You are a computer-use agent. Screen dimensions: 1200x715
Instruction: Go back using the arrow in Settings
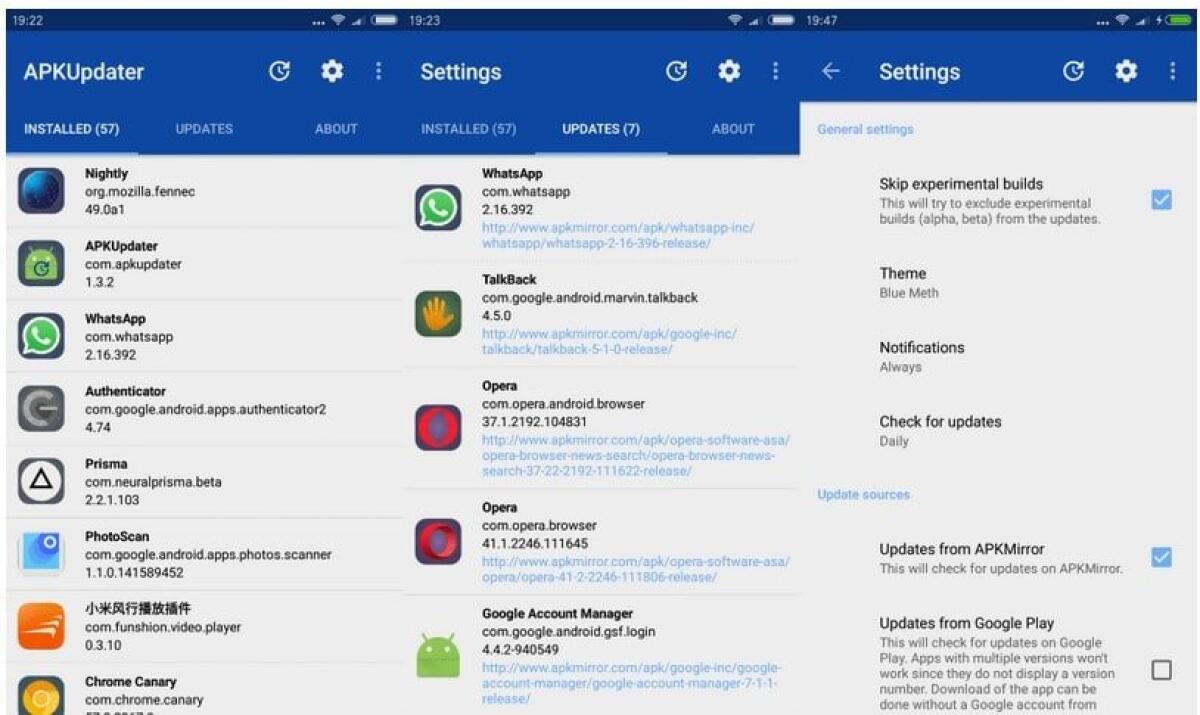click(x=831, y=71)
